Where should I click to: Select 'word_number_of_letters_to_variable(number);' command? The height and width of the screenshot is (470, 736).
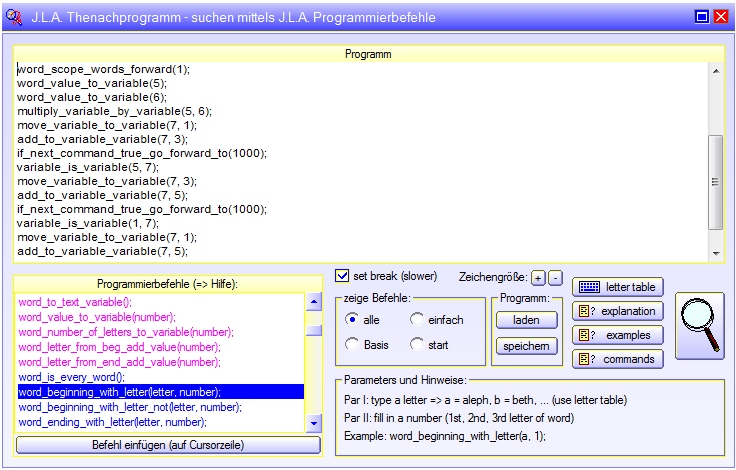pyautogui.click(x=161, y=332)
